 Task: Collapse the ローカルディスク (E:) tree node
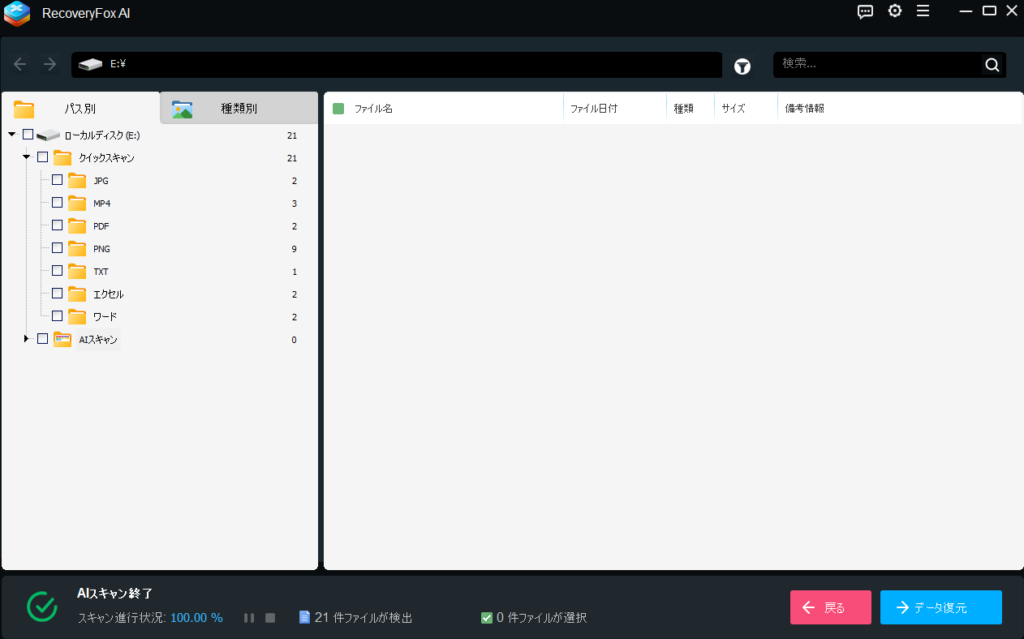pyautogui.click(x=12, y=134)
